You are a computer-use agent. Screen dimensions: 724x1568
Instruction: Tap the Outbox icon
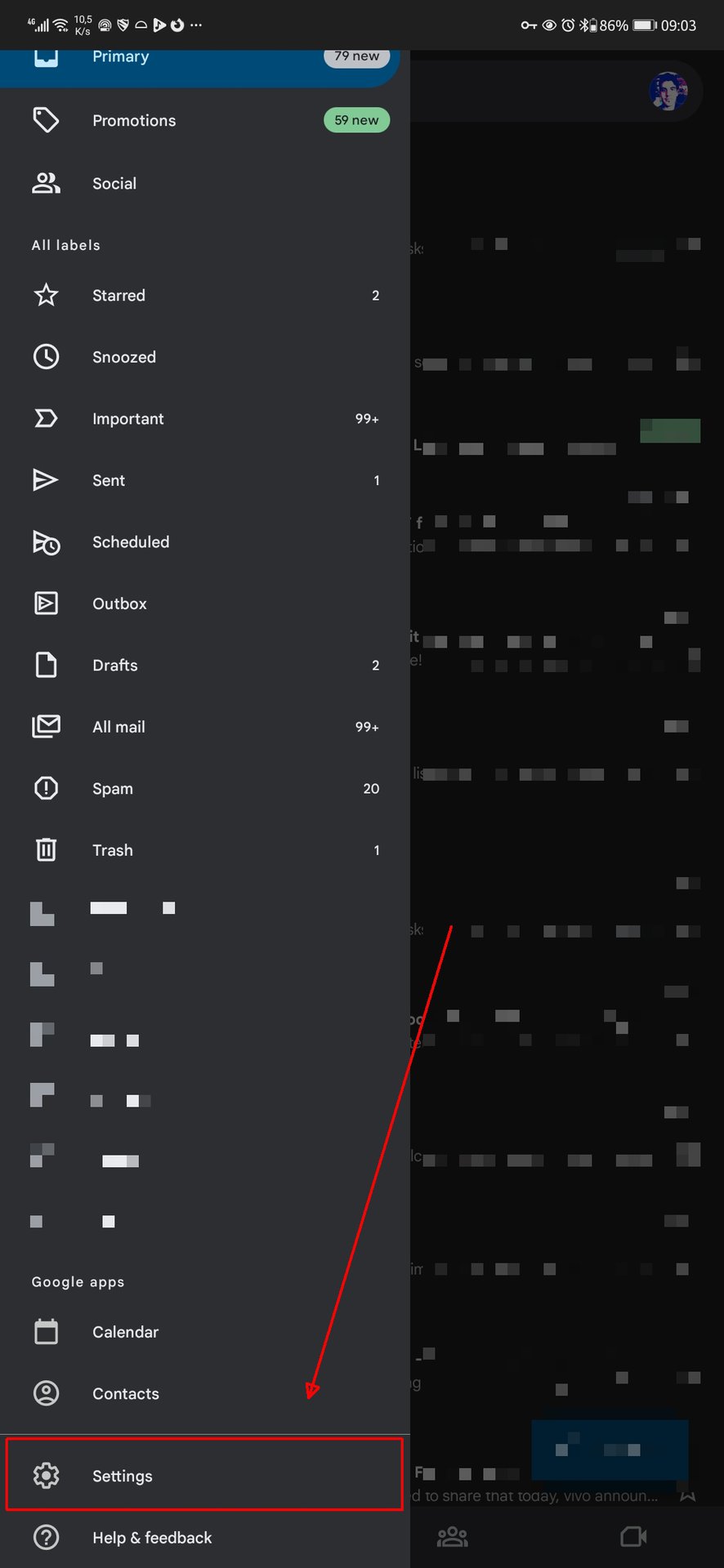click(46, 604)
